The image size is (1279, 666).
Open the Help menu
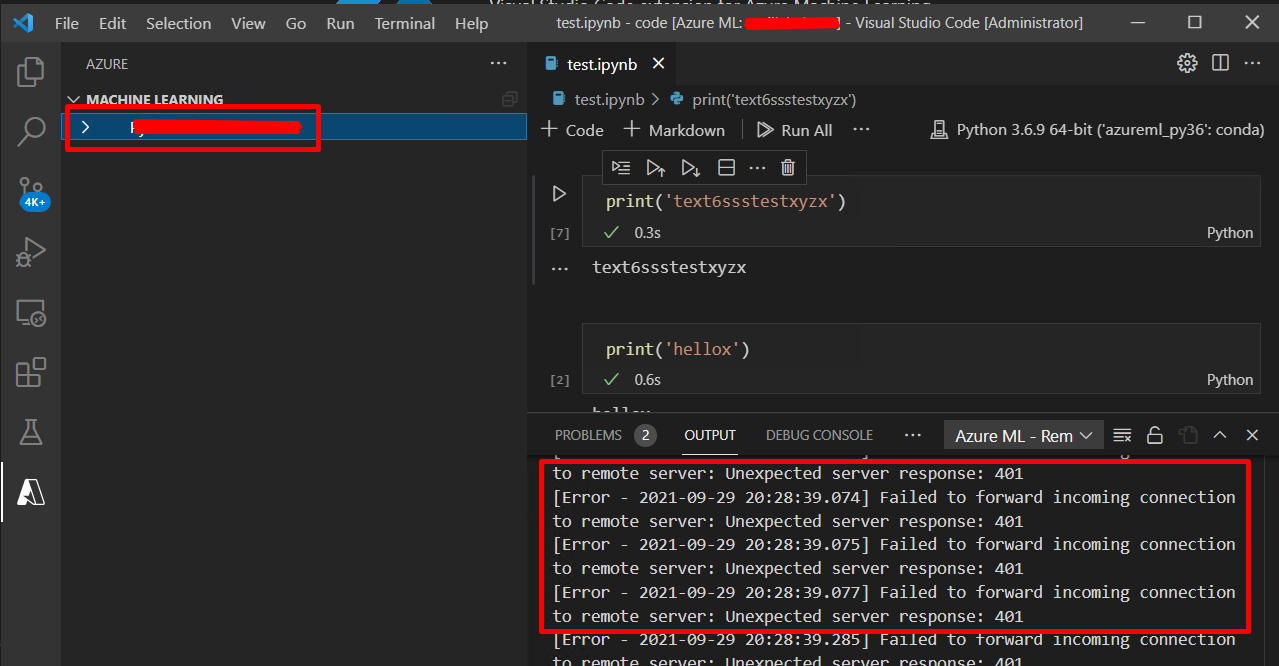471,23
